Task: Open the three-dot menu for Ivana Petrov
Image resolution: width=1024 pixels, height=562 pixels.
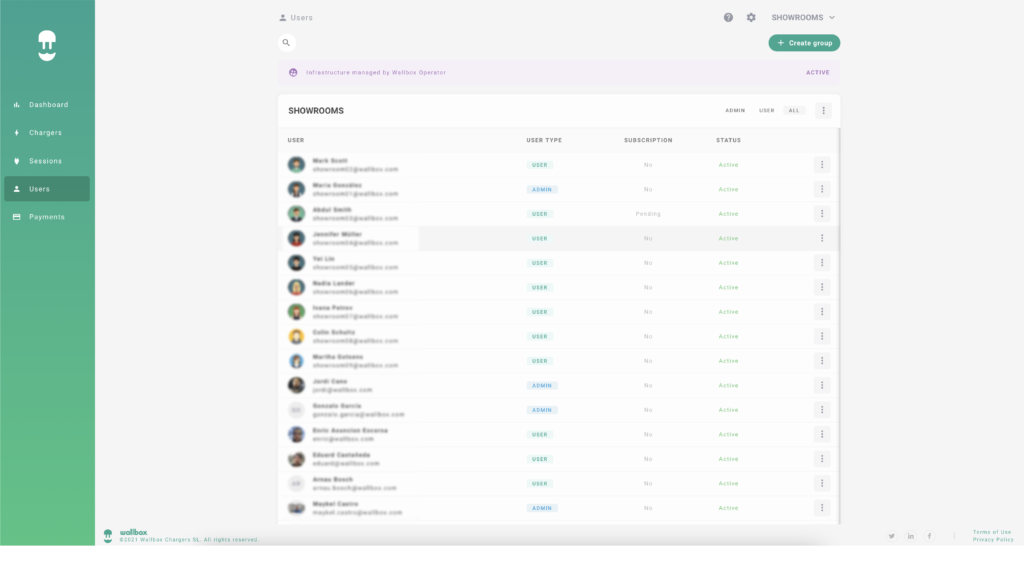Action: pos(822,311)
